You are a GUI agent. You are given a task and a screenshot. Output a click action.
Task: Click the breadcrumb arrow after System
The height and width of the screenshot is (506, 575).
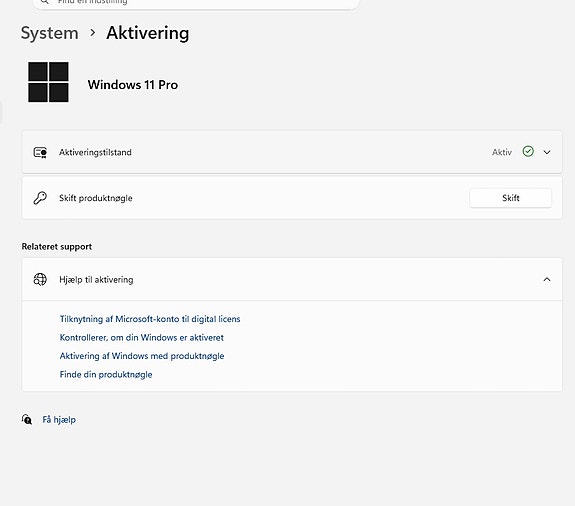[x=93, y=33]
